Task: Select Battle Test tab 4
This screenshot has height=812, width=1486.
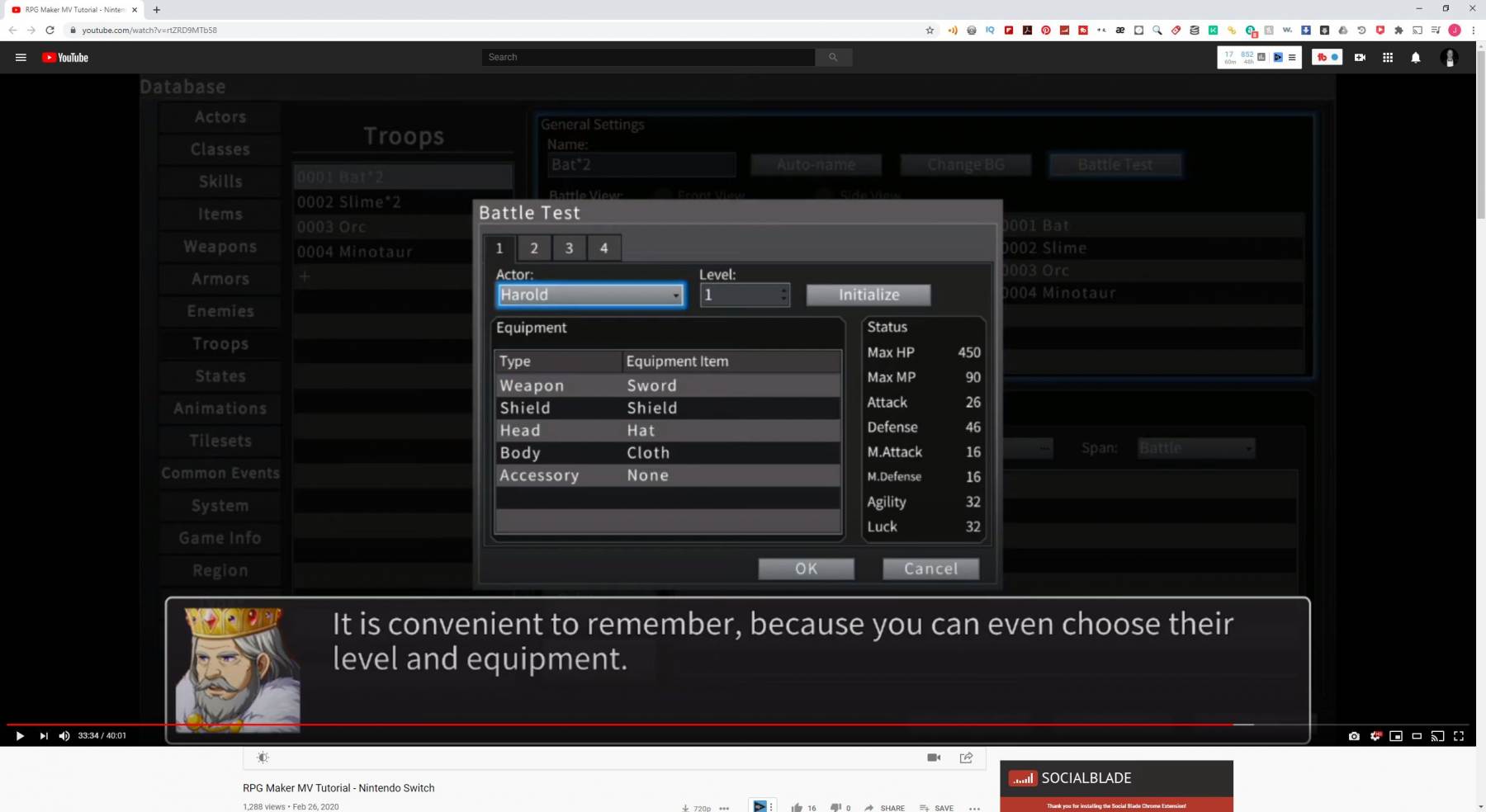Action: [604, 248]
